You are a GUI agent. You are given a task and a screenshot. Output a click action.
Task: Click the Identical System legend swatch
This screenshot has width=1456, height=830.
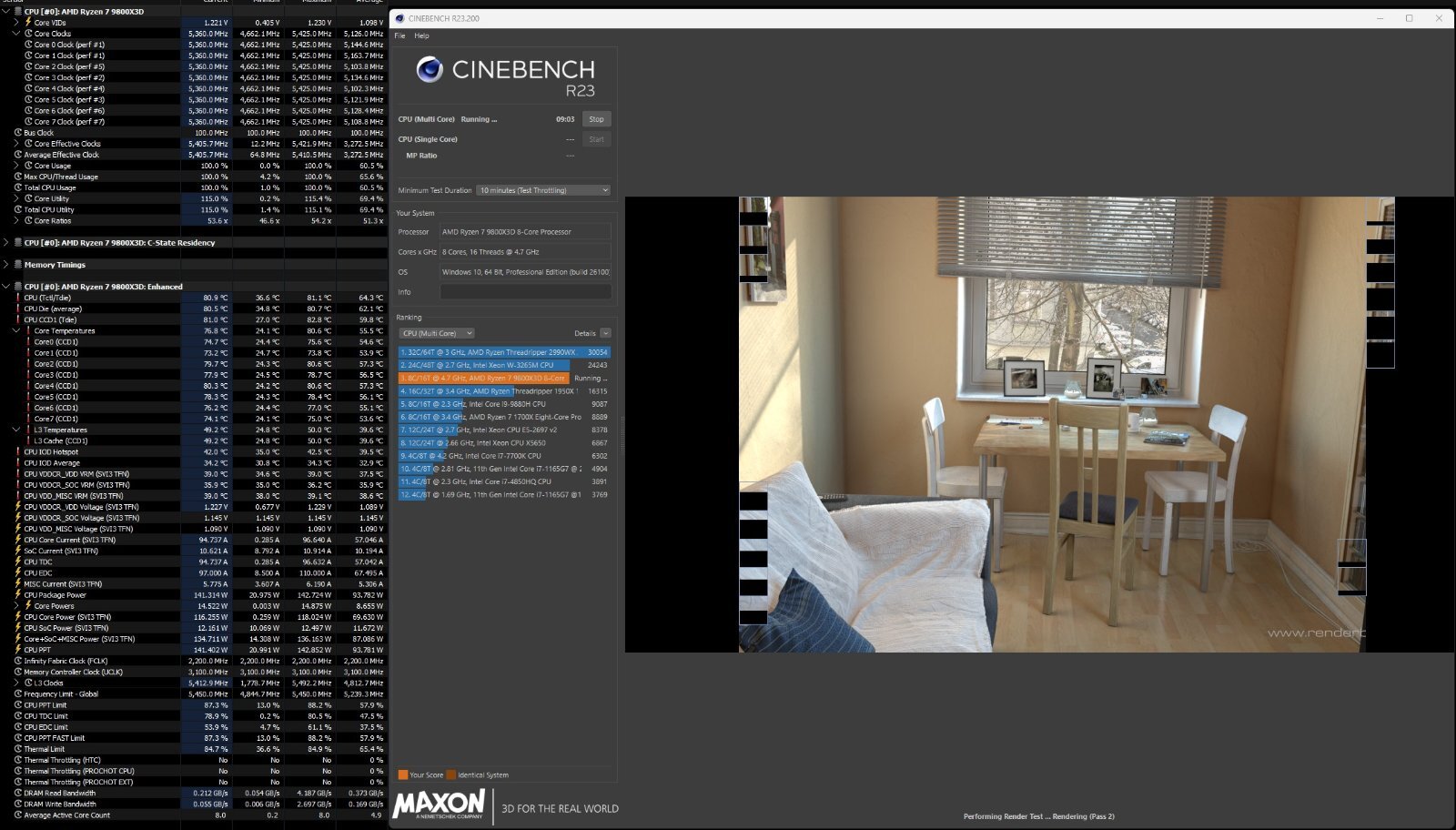[x=450, y=775]
